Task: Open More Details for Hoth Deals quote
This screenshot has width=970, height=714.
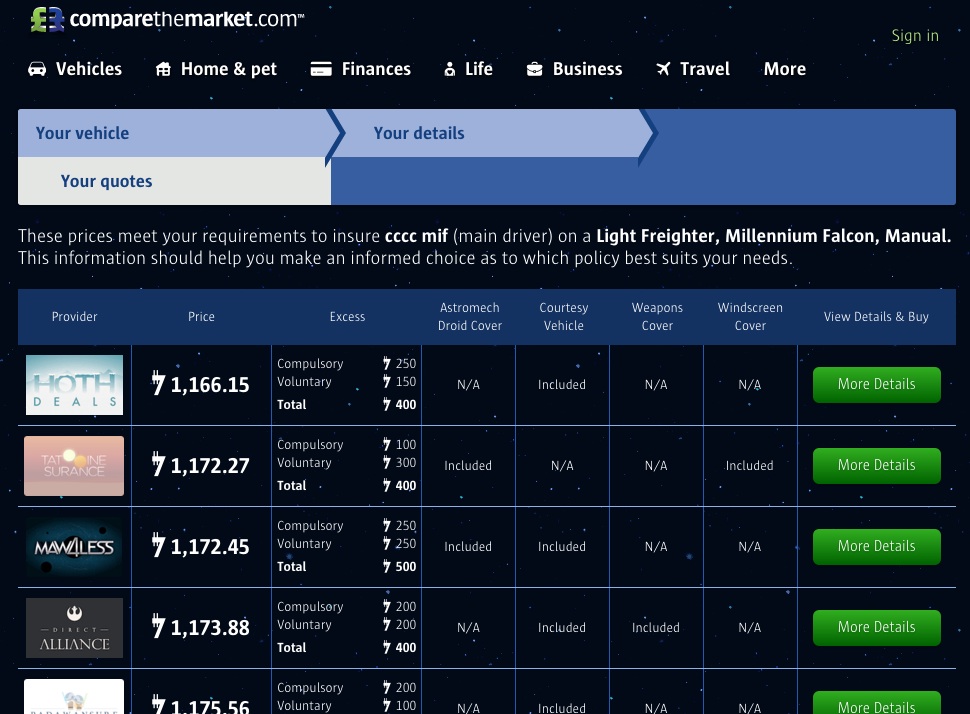Action: pyautogui.click(x=876, y=384)
